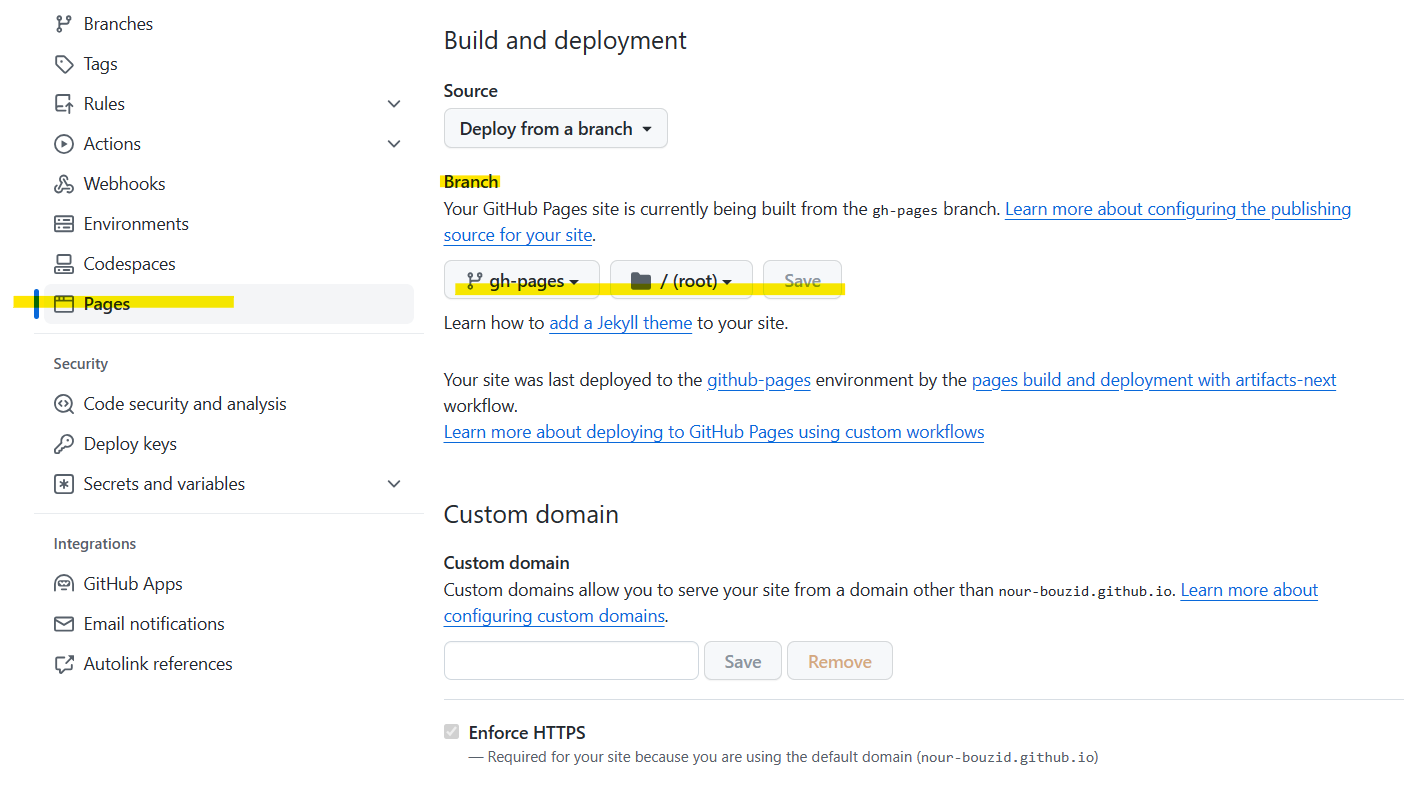Click the Rules icon

click(63, 103)
